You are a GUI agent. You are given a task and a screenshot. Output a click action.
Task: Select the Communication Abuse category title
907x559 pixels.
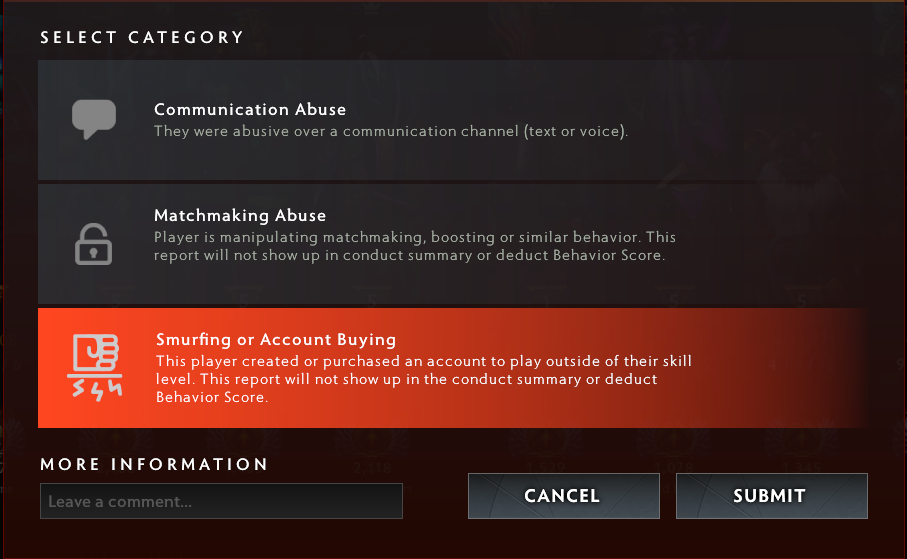click(250, 109)
